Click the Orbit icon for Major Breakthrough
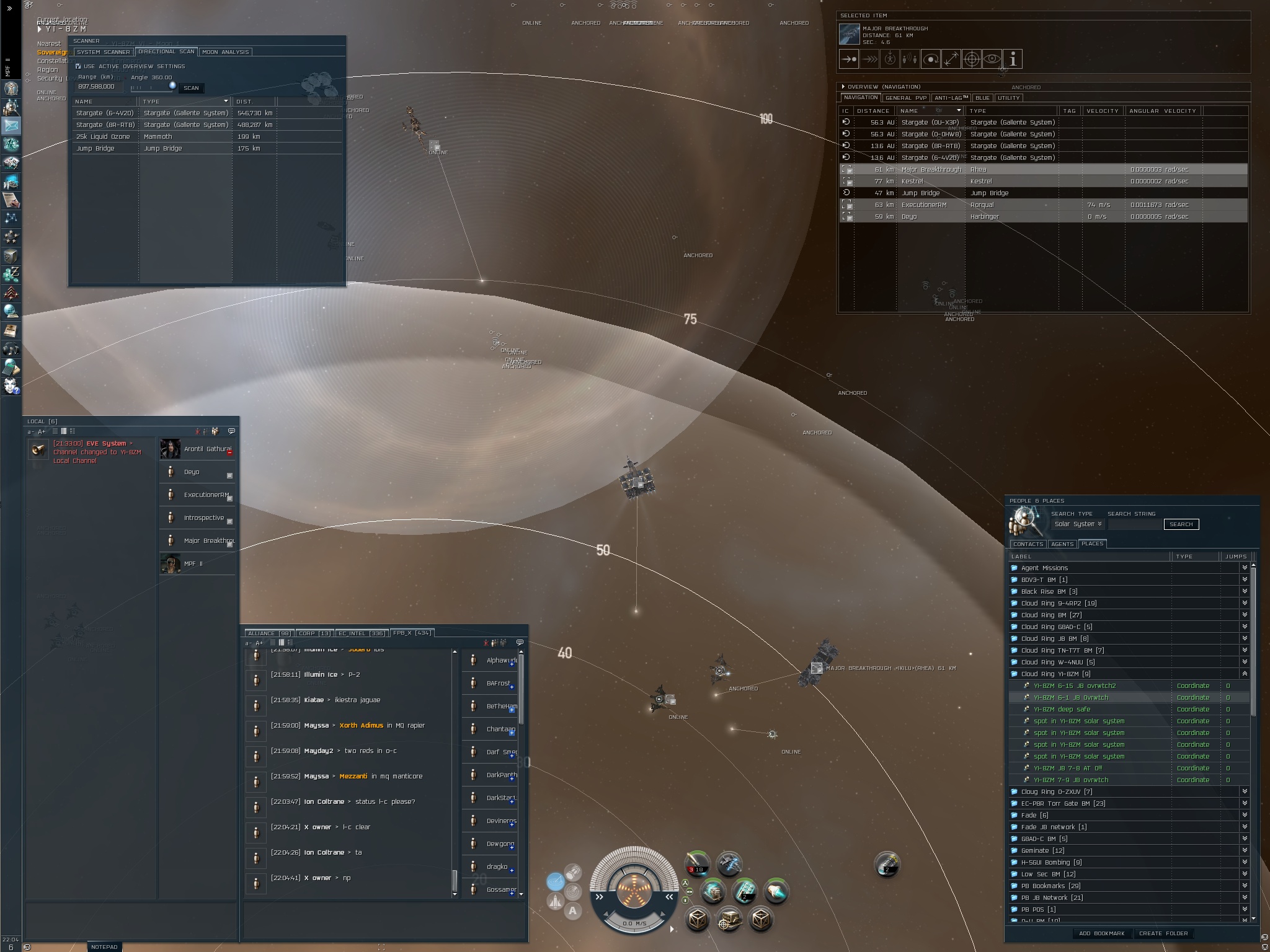This screenshot has width=1270, height=952. pyautogui.click(x=931, y=59)
